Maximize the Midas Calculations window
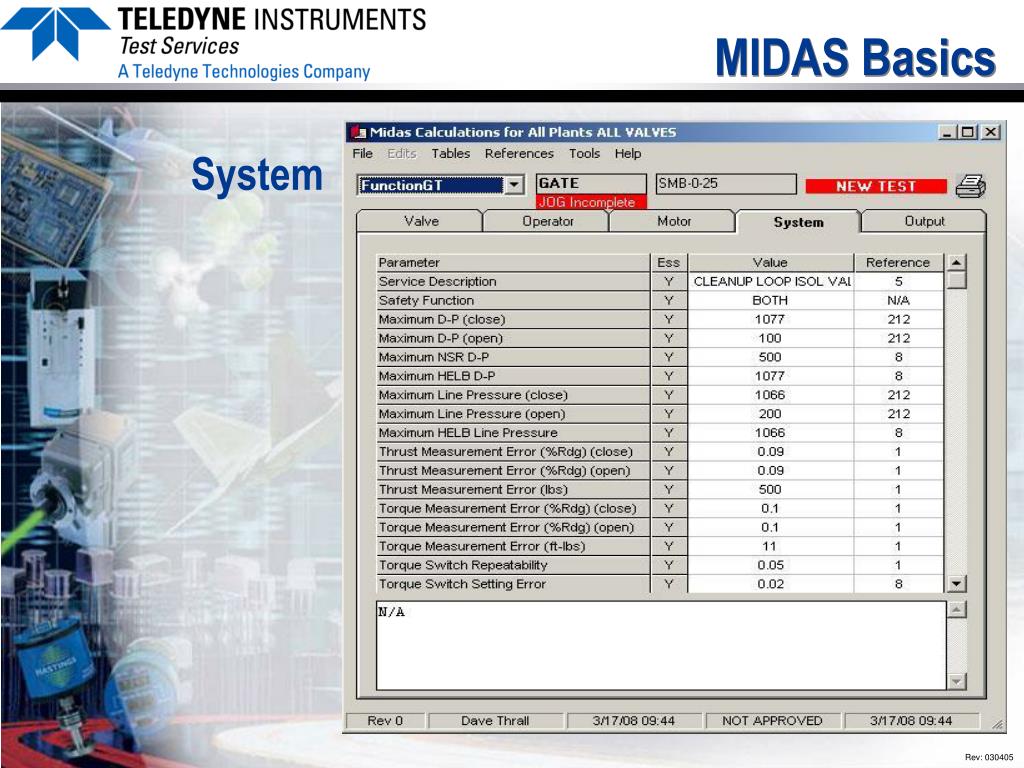Screen dimensions: 1024x768 (x=968, y=133)
